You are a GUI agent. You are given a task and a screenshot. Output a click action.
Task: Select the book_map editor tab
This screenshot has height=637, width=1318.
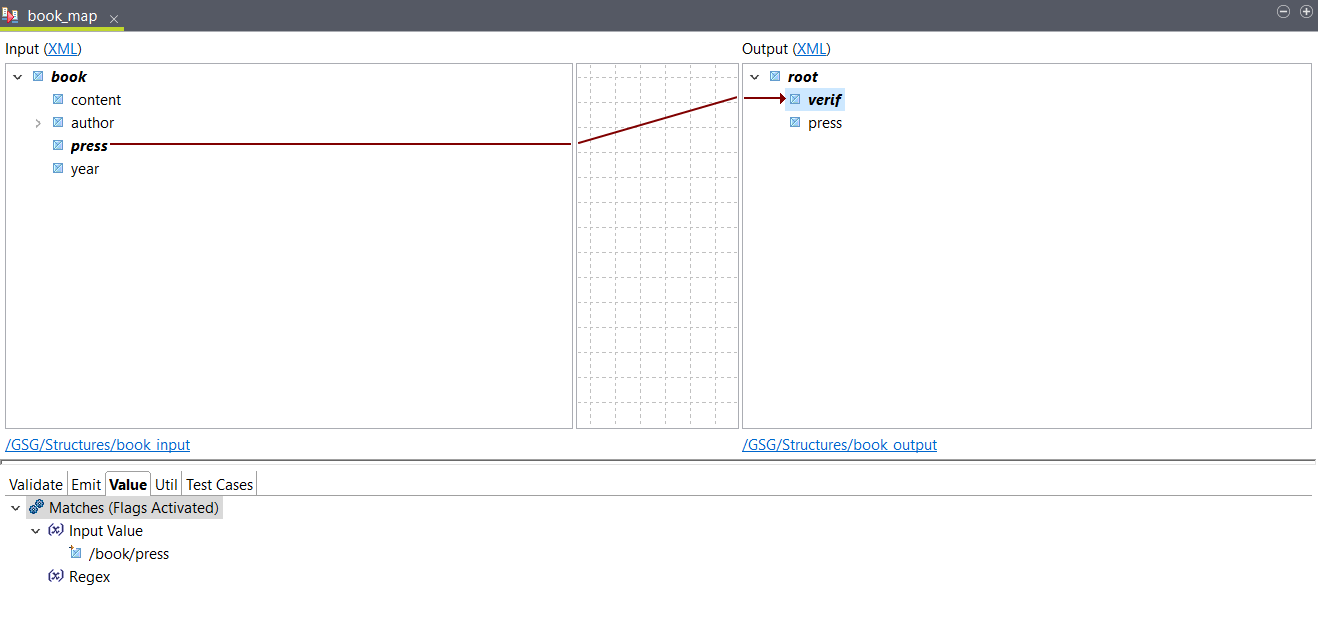point(62,16)
